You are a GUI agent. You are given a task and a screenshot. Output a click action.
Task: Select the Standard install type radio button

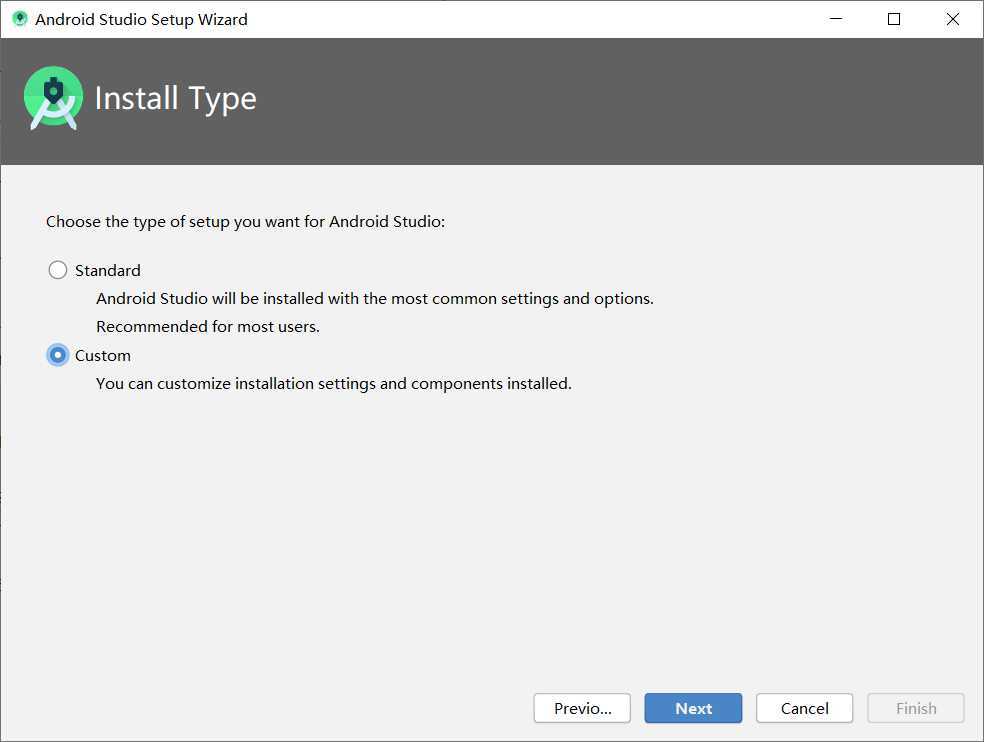click(x=58, y=271)
